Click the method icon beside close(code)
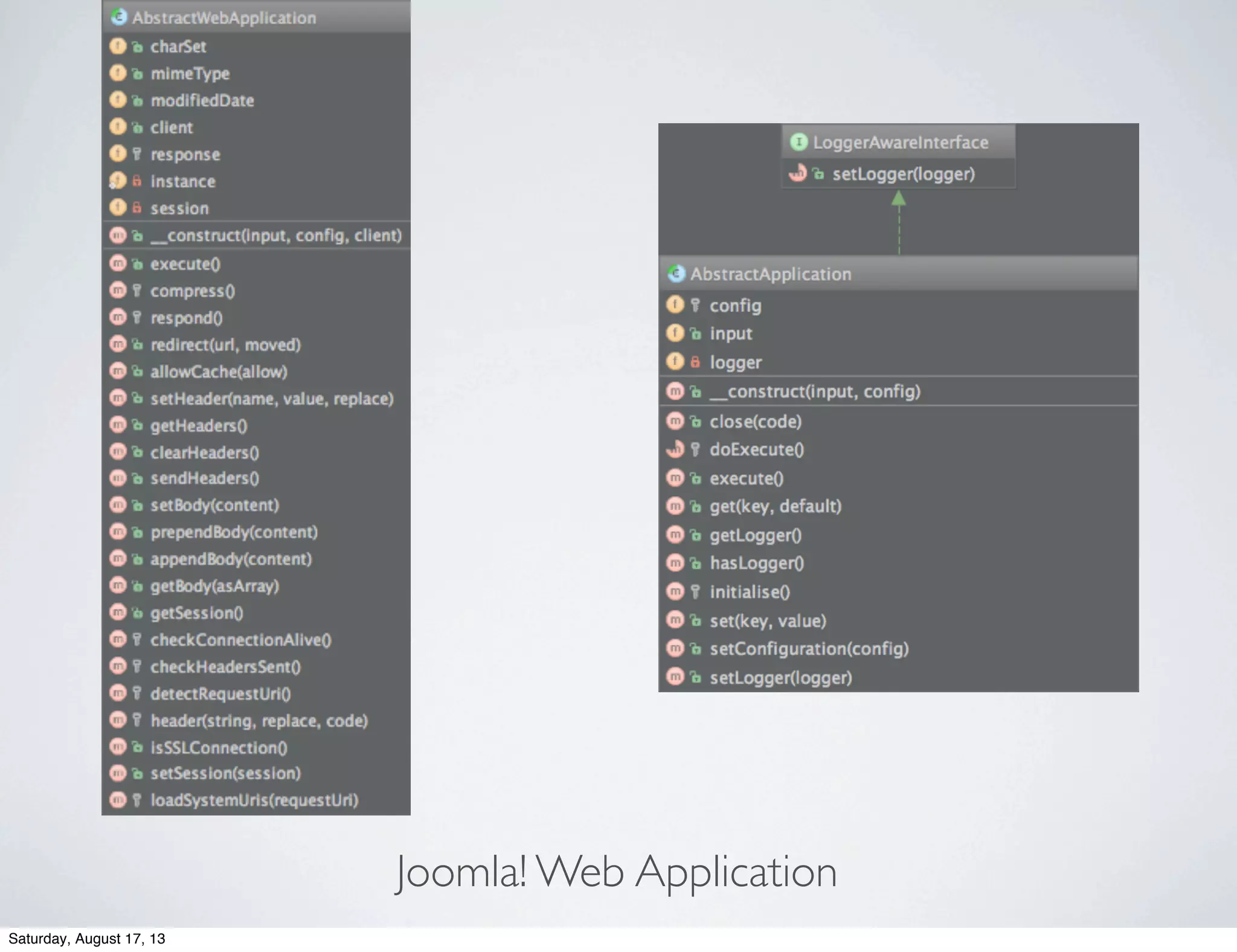1237x952 pixels. click(x=675, y=421)
